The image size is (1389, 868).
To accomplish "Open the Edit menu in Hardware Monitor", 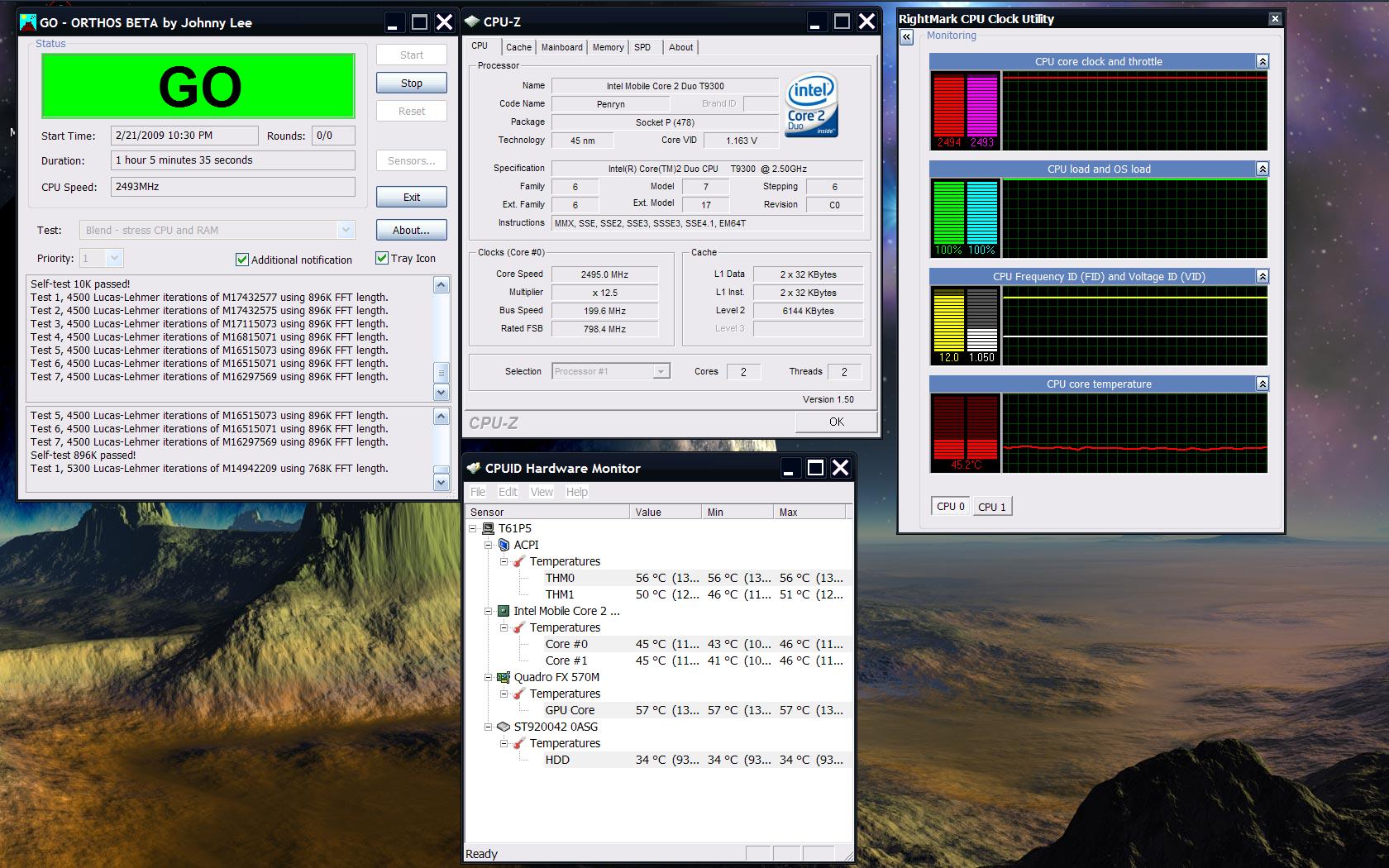I will point(508,492).
